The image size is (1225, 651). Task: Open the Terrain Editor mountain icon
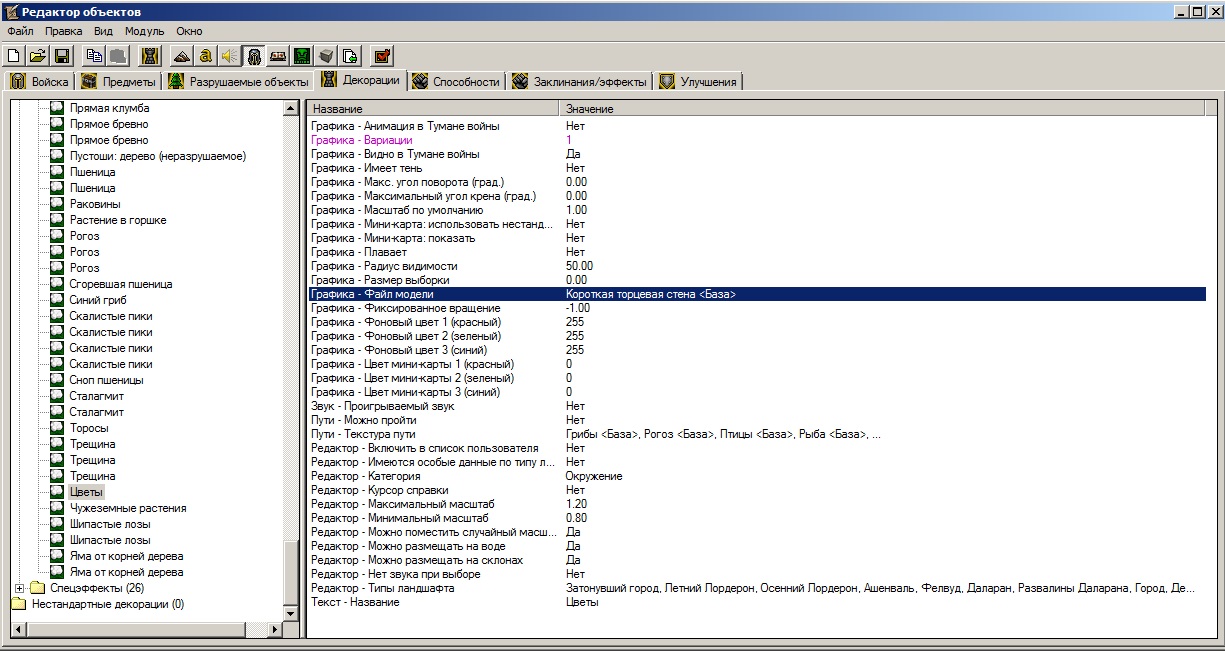pos(181,56)
